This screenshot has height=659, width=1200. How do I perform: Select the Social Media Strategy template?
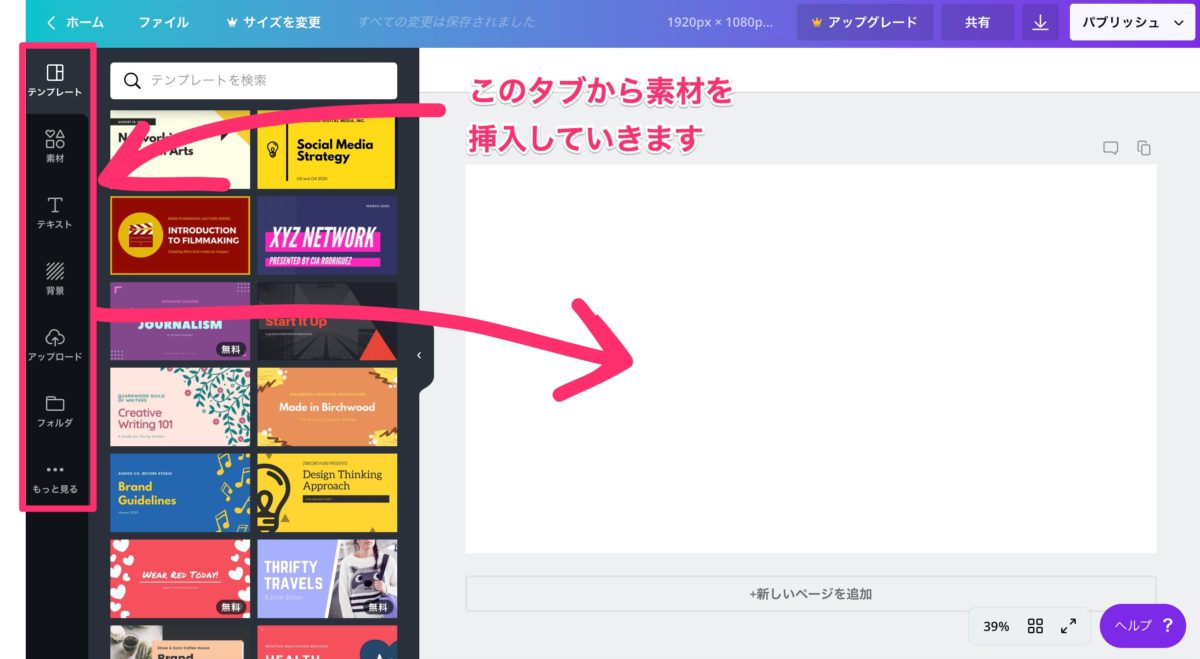click(327, 150)
